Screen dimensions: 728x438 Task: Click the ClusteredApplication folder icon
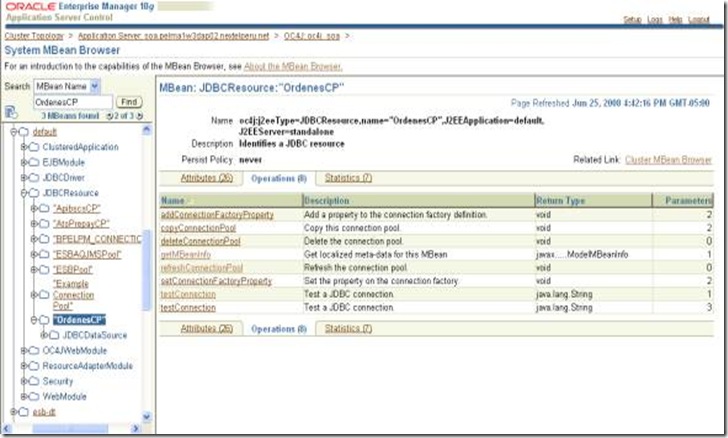(34, 147)
